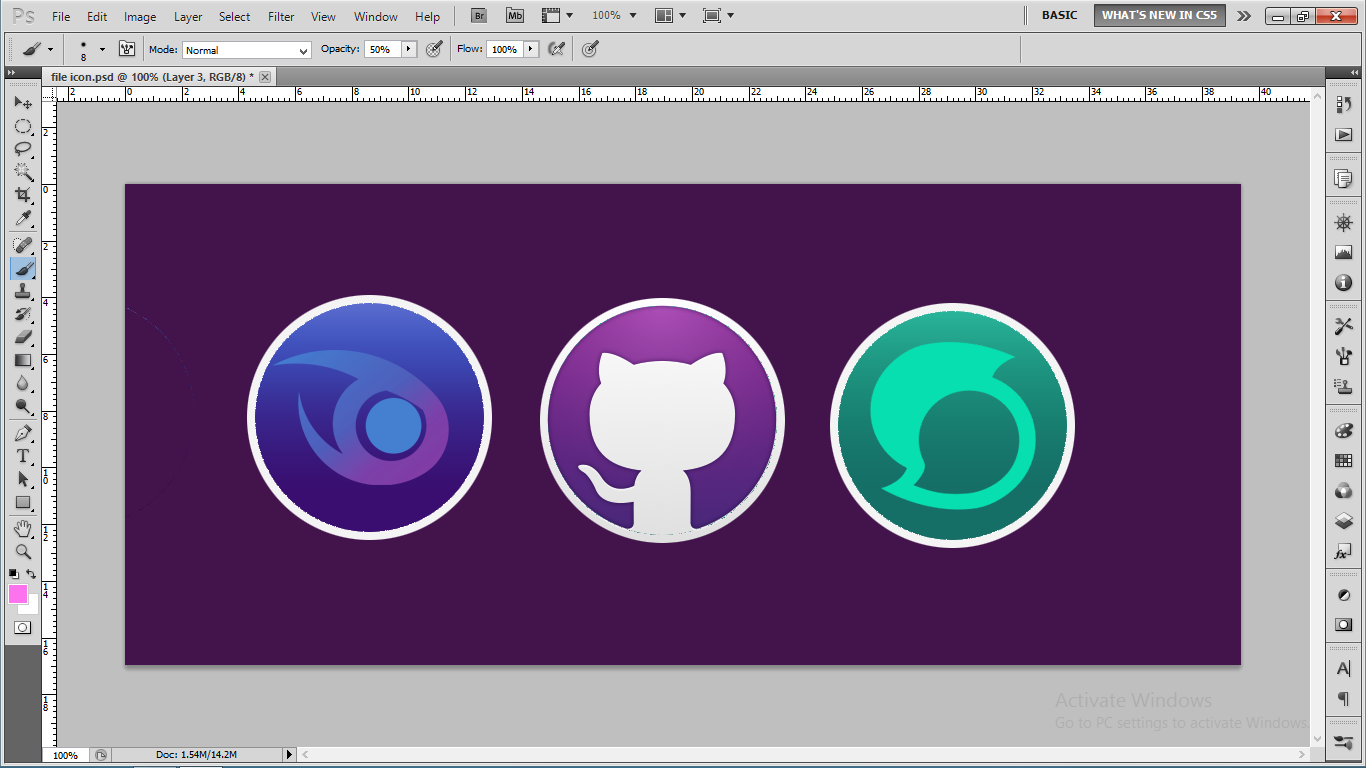The width and height of the screenshot is (1366, 768).
Task: Select the Blur tool
Action: click(x=22, y=383)
